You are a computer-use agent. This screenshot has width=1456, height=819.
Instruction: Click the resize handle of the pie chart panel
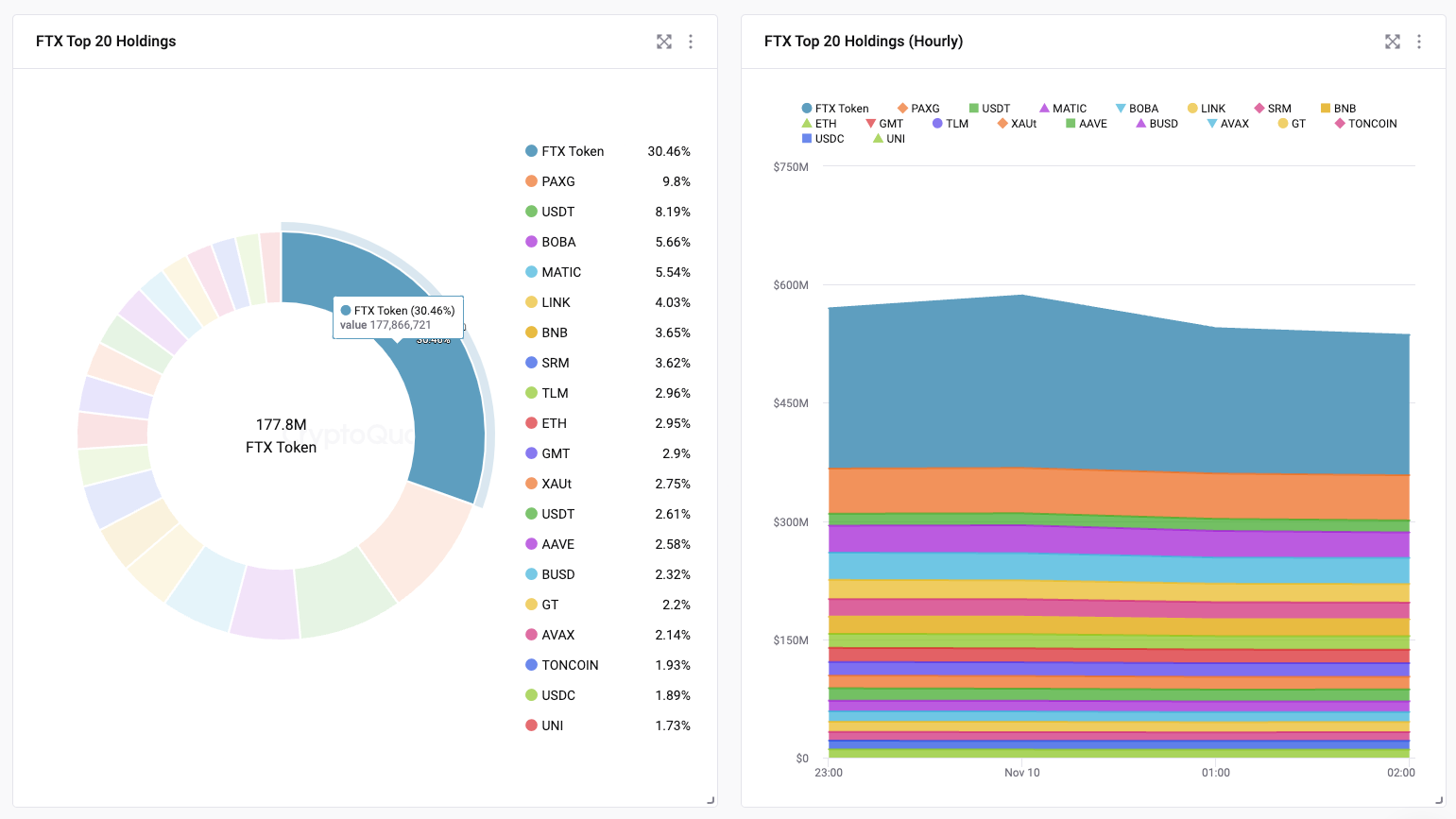(x=711, y=800)
